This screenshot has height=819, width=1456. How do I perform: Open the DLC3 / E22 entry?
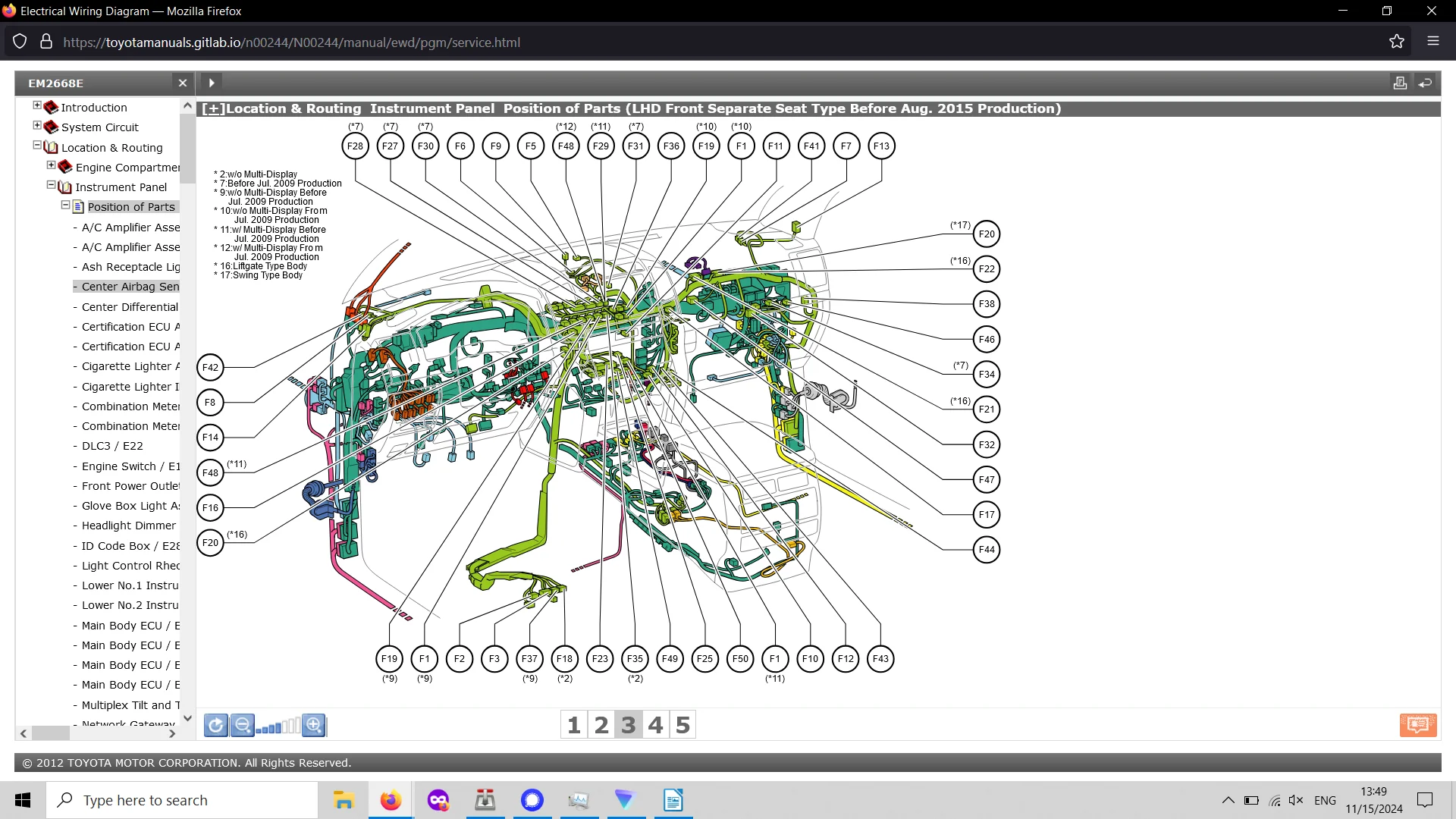pos(112,446)
